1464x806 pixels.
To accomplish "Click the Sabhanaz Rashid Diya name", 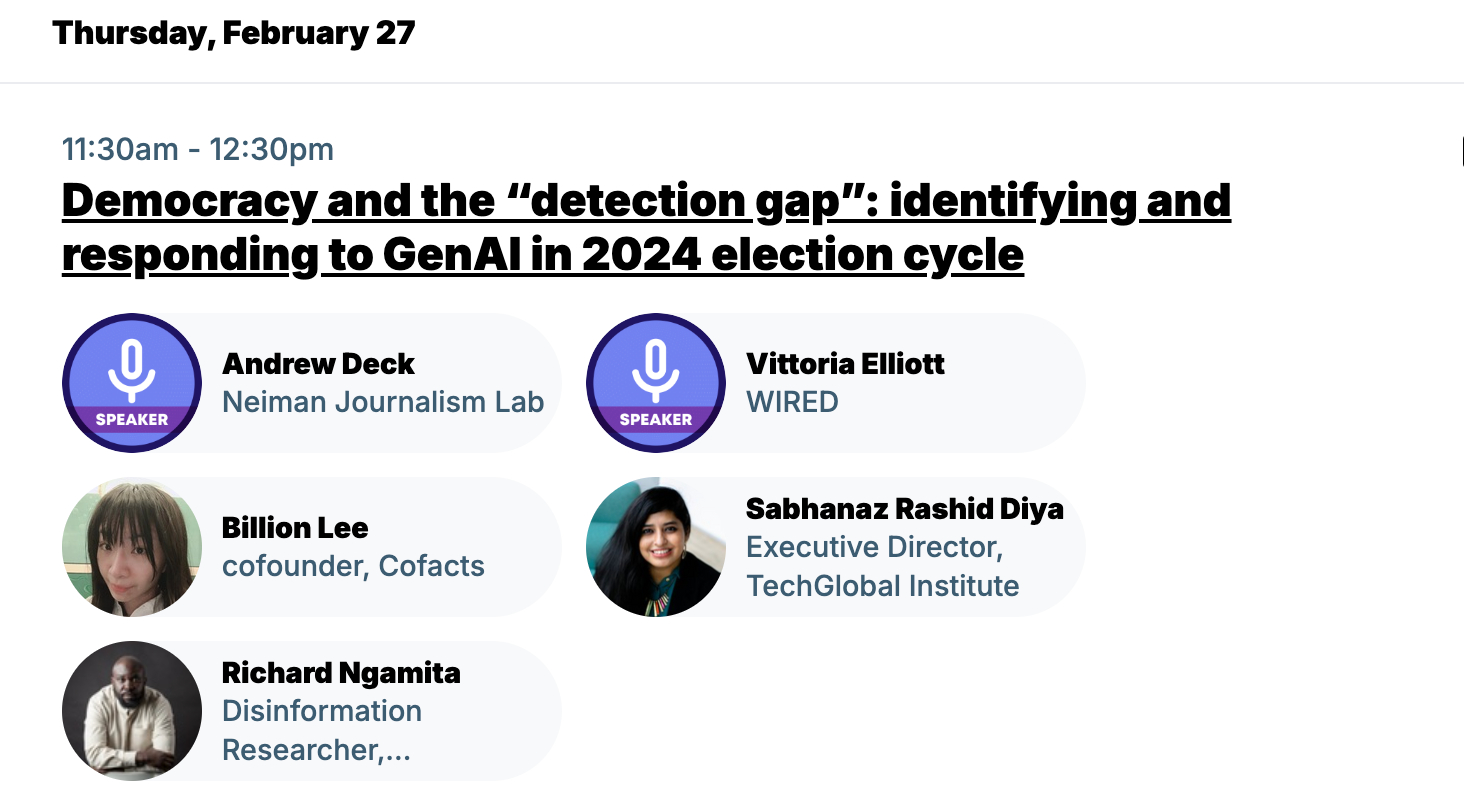I will (904, 509).
